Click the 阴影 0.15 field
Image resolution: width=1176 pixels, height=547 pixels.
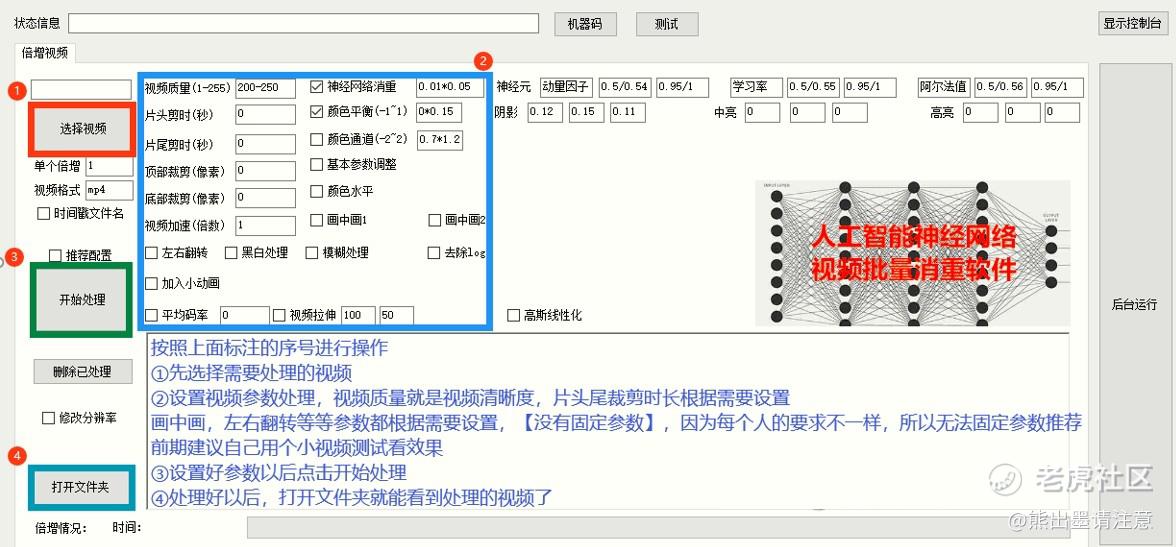pos(586,113)
